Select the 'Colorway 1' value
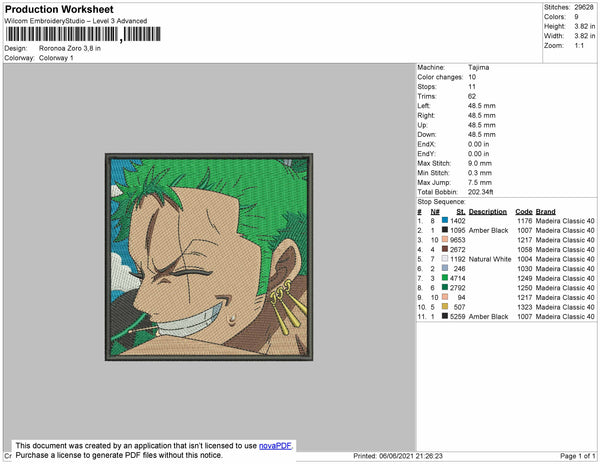The height and width of the screenshot is (464, 600). coord(56,58)
